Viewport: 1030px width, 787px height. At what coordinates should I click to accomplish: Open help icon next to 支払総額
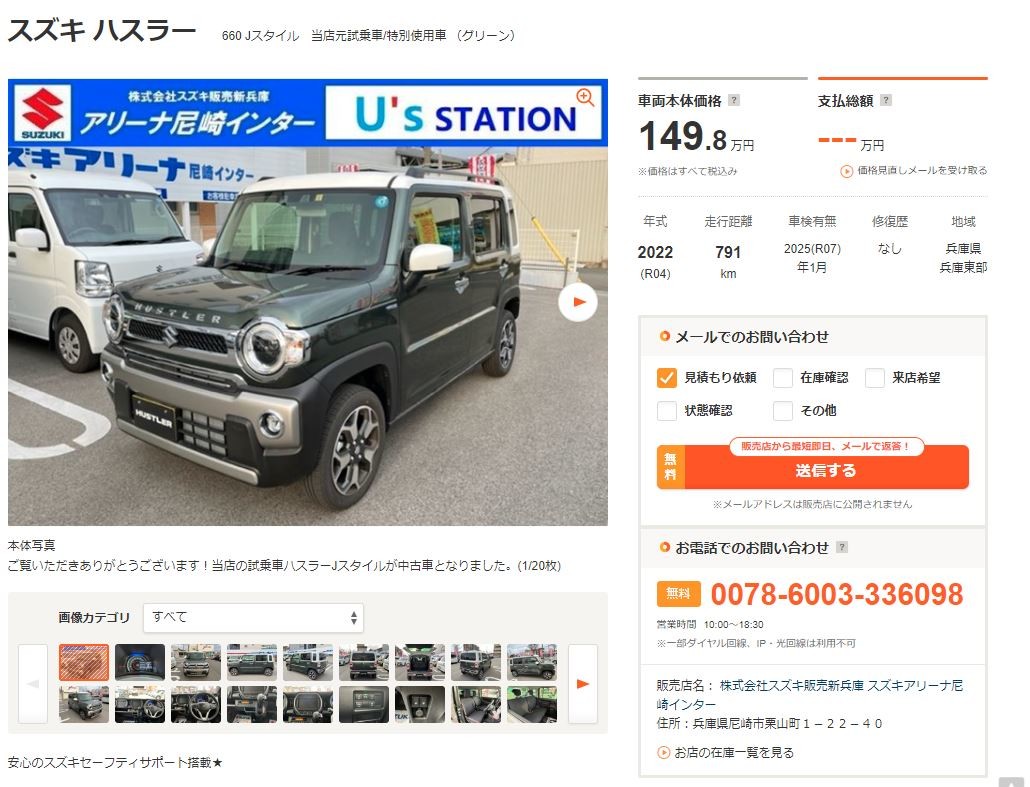[885, 100]
